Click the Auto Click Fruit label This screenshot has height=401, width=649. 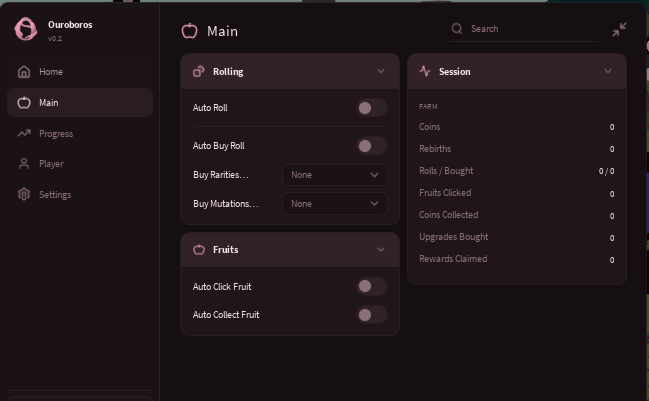[x=222, y=286]
